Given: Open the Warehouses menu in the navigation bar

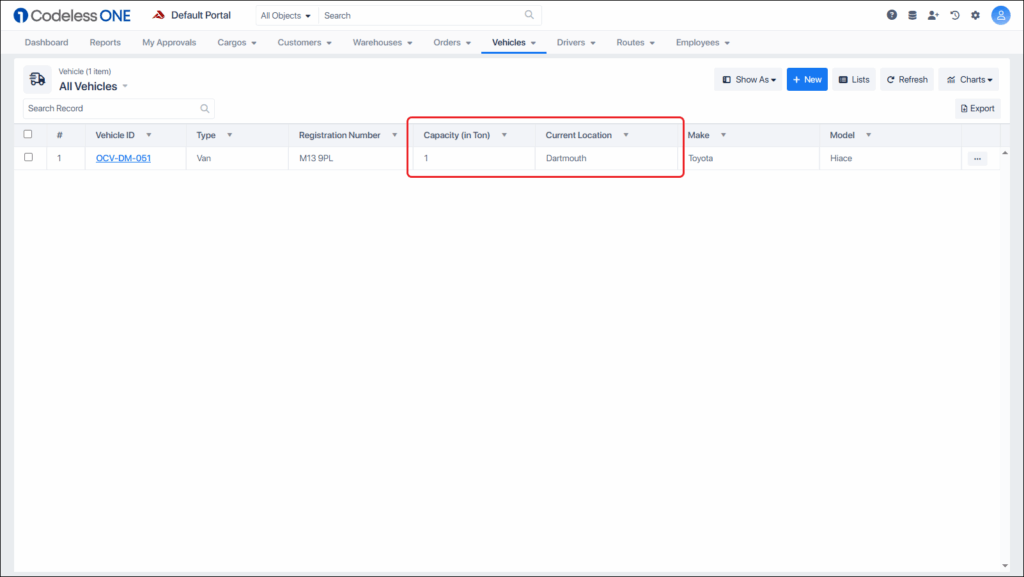Looking at the screenshot, I should (381, 42).
